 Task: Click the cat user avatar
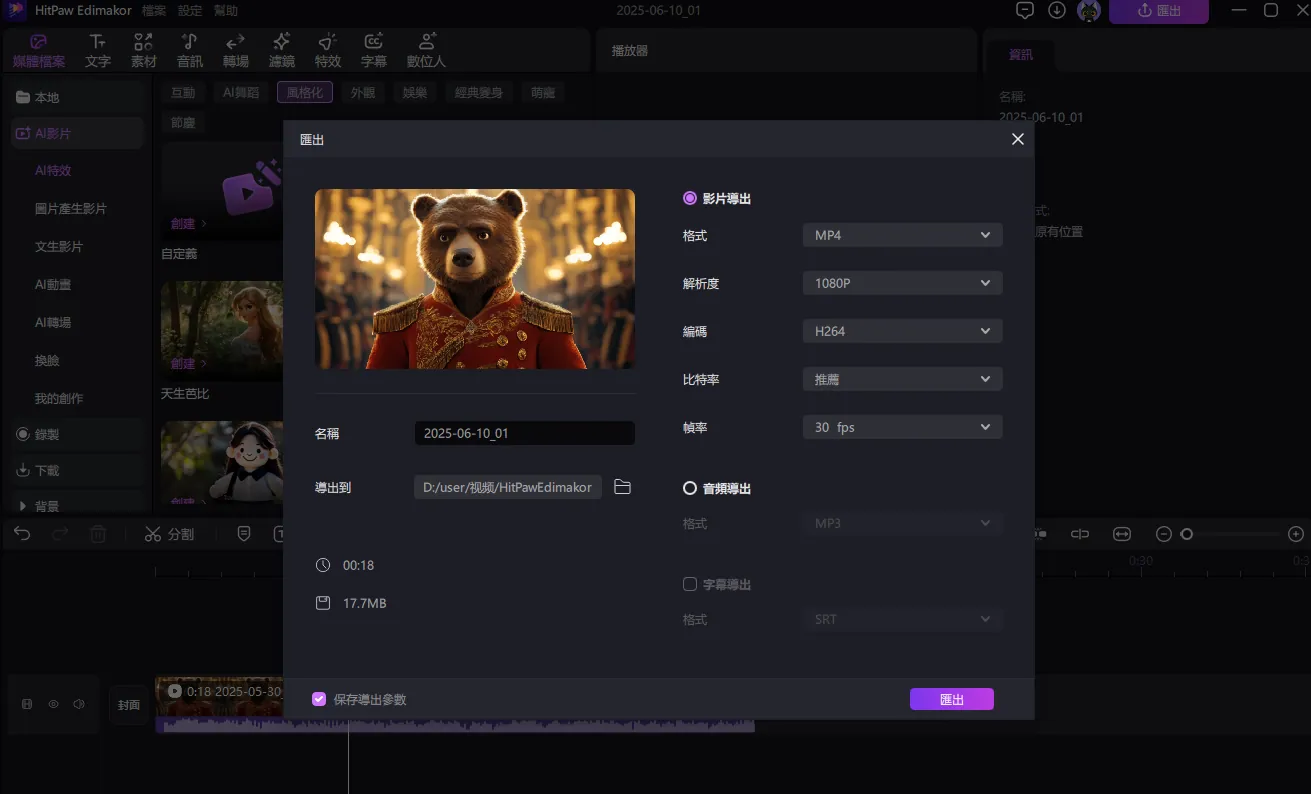[1089, 11]
